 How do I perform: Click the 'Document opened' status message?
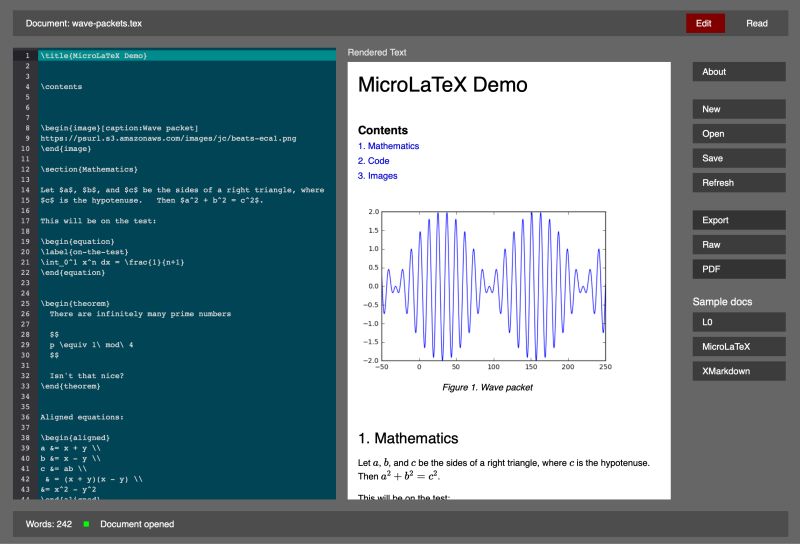click(137, 524)
